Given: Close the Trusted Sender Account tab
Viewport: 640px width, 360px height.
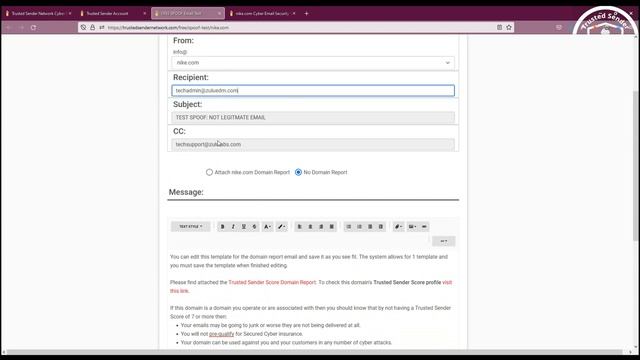Looking at the screenshot, I should pyautogui.click(x=144, y=13).
